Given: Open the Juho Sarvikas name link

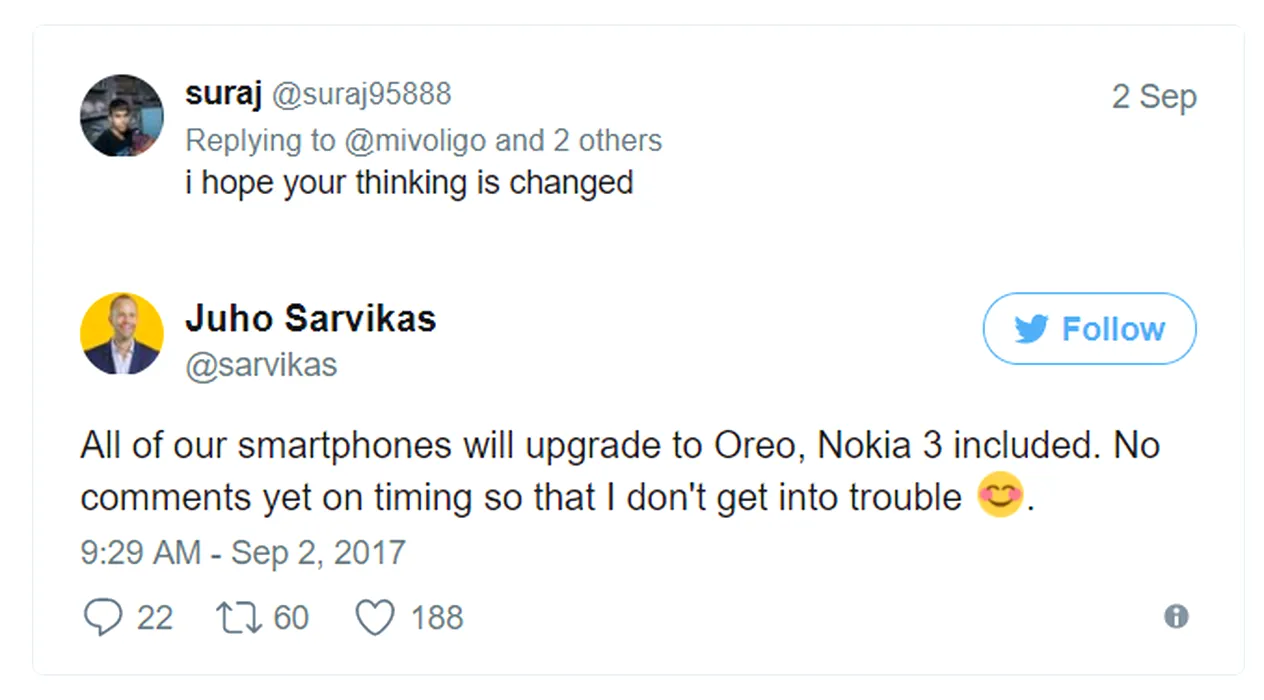Looking at the screenshot, I should click(x=310, y=319).
